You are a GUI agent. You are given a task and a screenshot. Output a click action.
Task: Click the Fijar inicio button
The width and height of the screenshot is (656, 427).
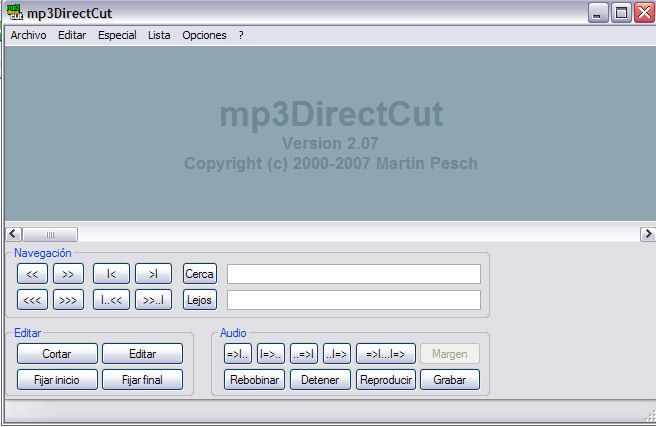[x=57, y=380]
